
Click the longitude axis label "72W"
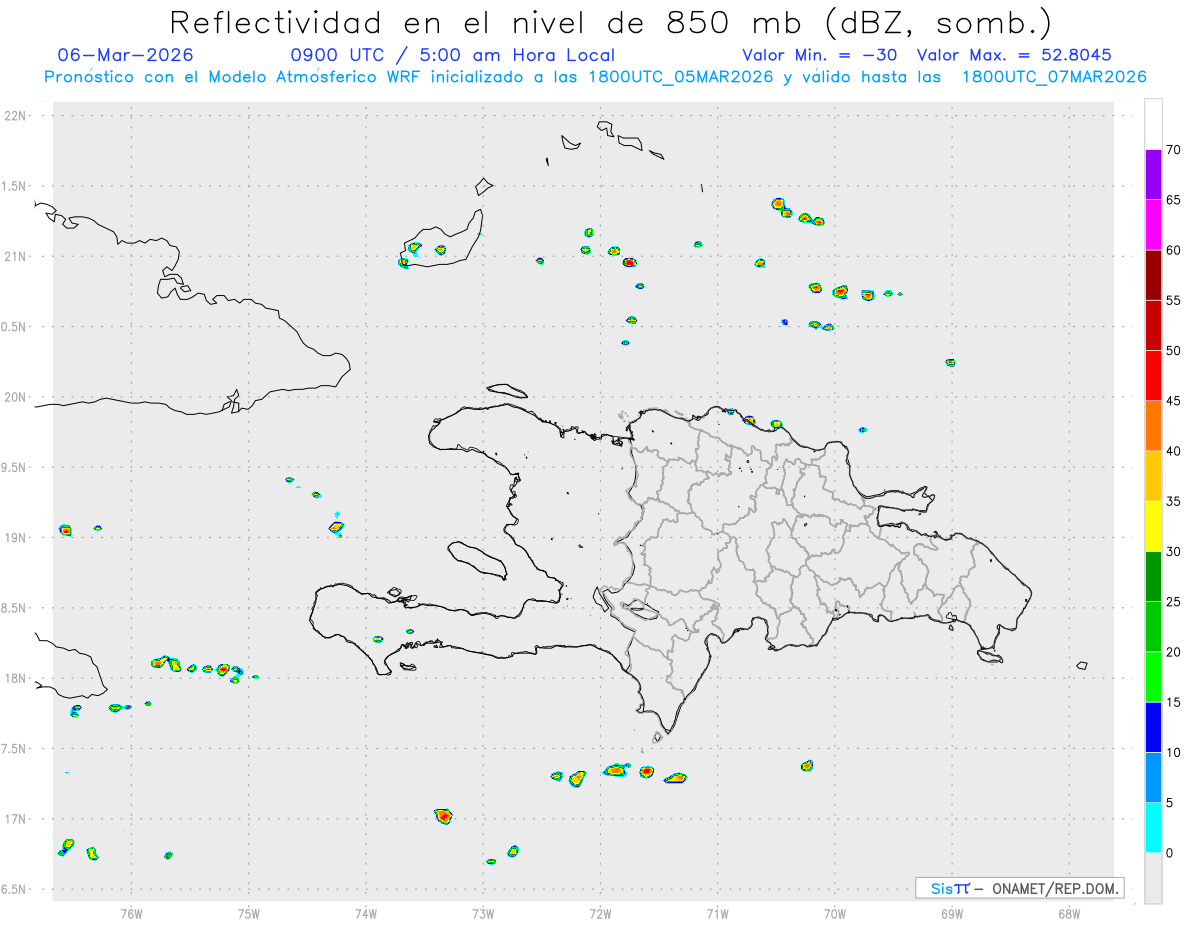click(600, 913)
